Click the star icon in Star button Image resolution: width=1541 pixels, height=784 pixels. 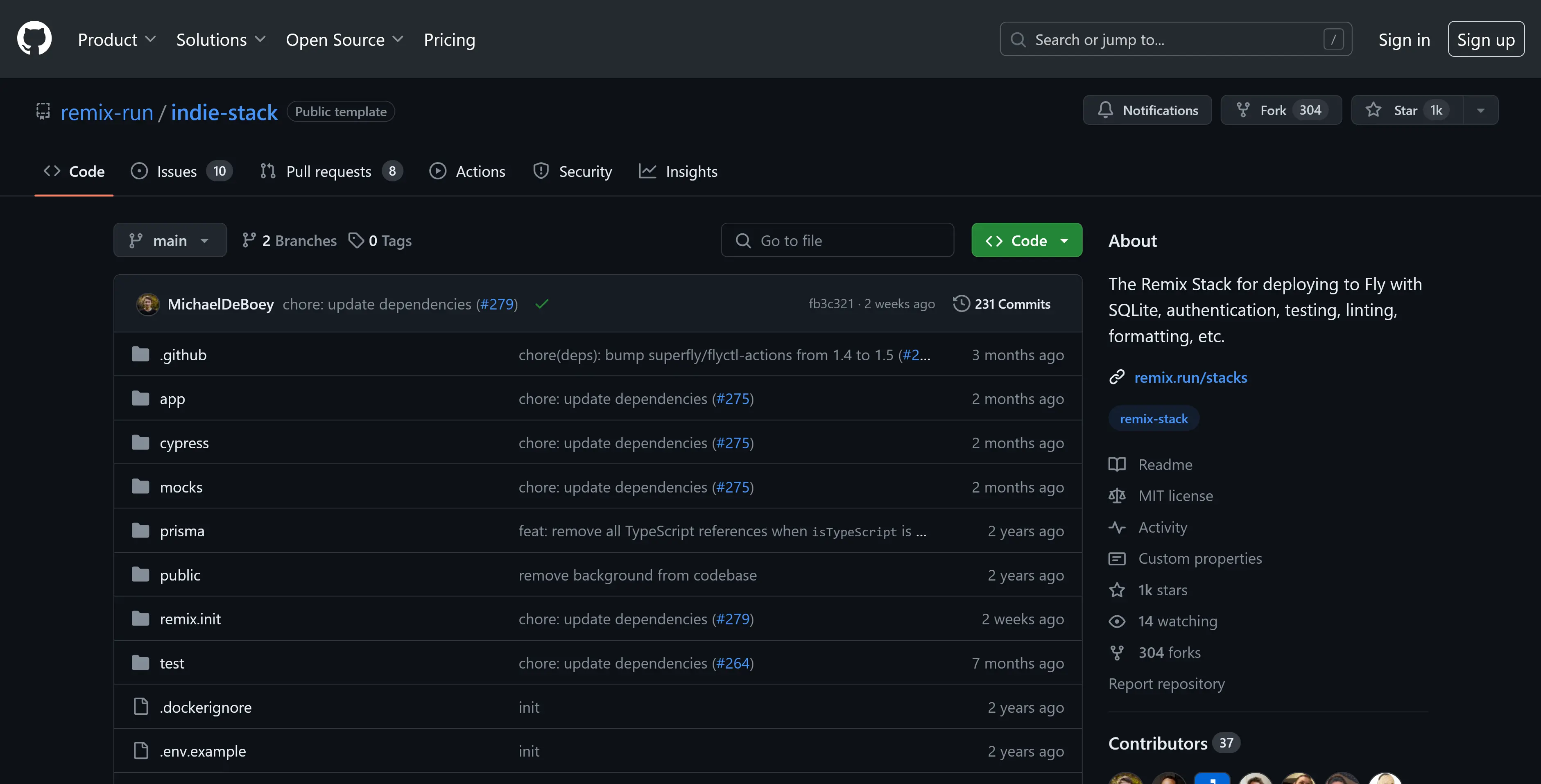pos(1374,110)
